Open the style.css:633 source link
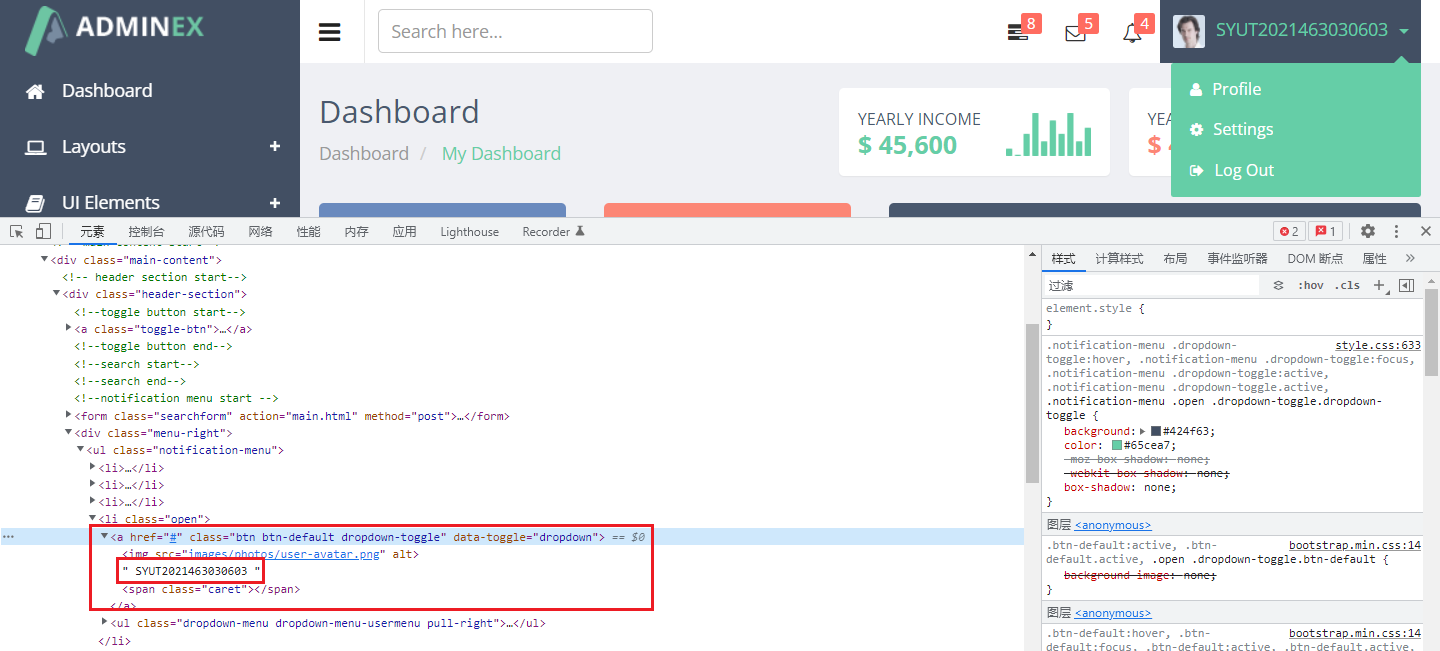1440x651 pixels. click(1377, 345)
